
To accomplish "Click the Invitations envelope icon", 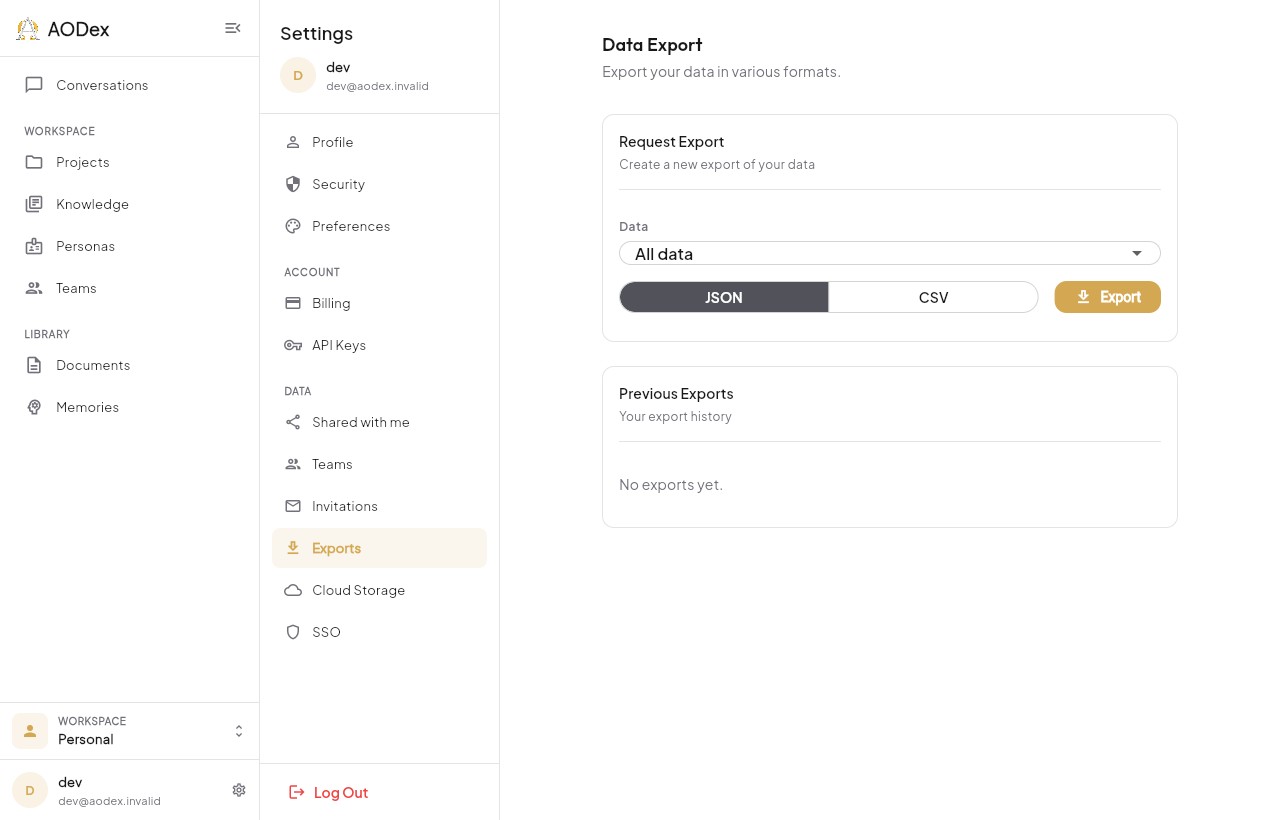I will [293, 506].
